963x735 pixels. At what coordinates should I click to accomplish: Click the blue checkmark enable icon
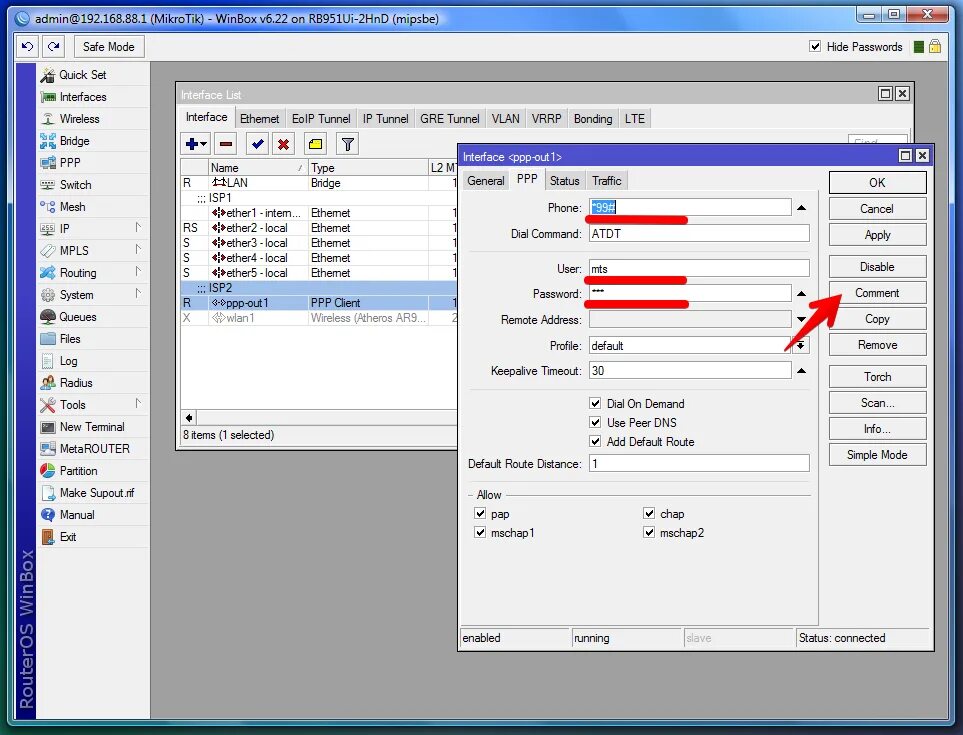pos(257,144)
